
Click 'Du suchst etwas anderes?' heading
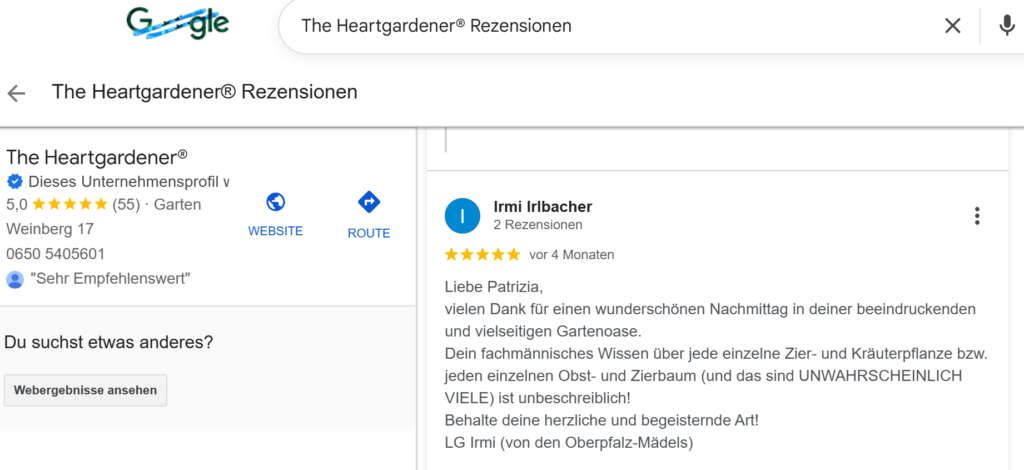108,342
